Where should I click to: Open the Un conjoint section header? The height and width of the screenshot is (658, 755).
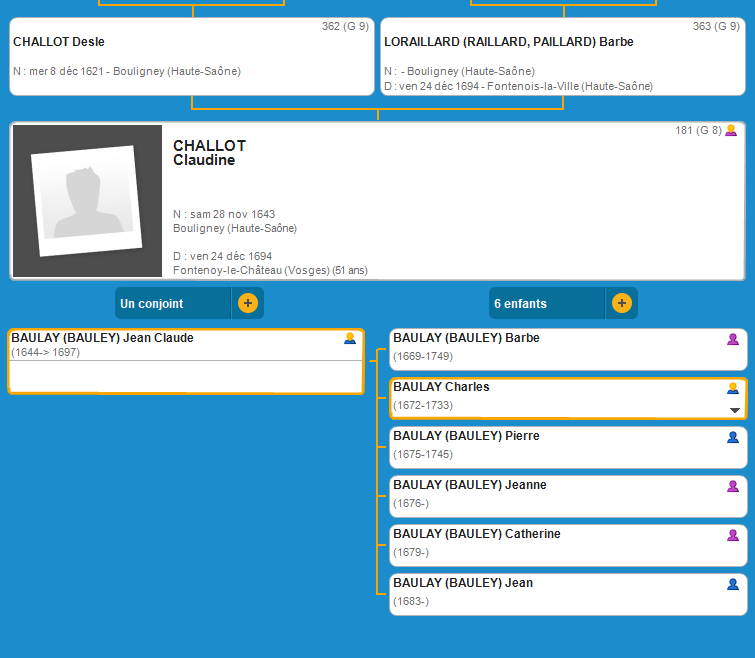point(172,303)
